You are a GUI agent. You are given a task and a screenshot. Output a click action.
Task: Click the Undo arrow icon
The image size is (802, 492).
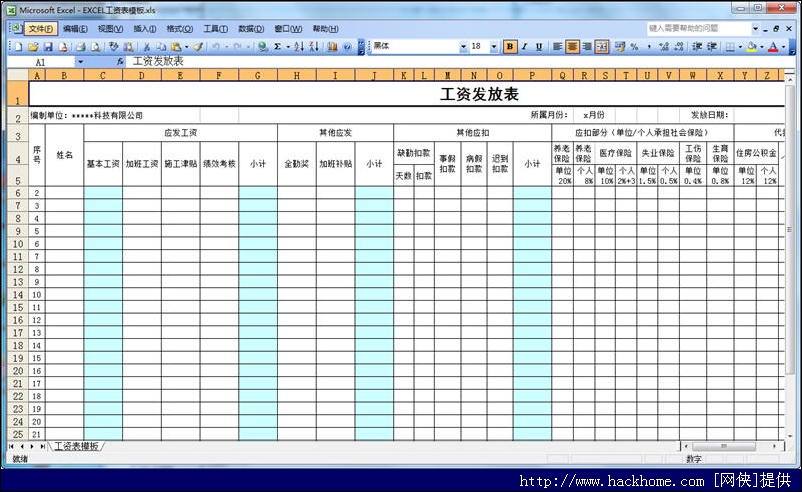point(216,47)
